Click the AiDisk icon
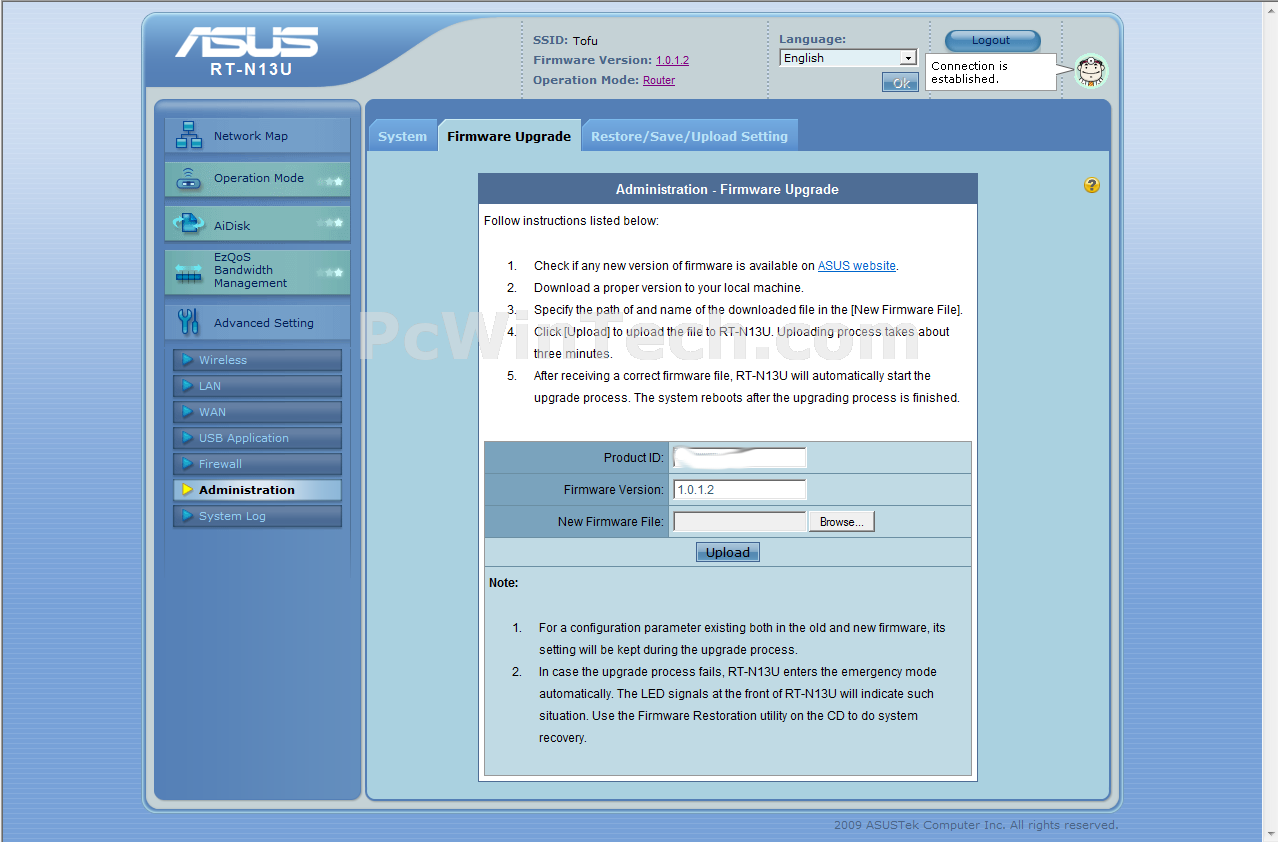 (x=189, y=224)
